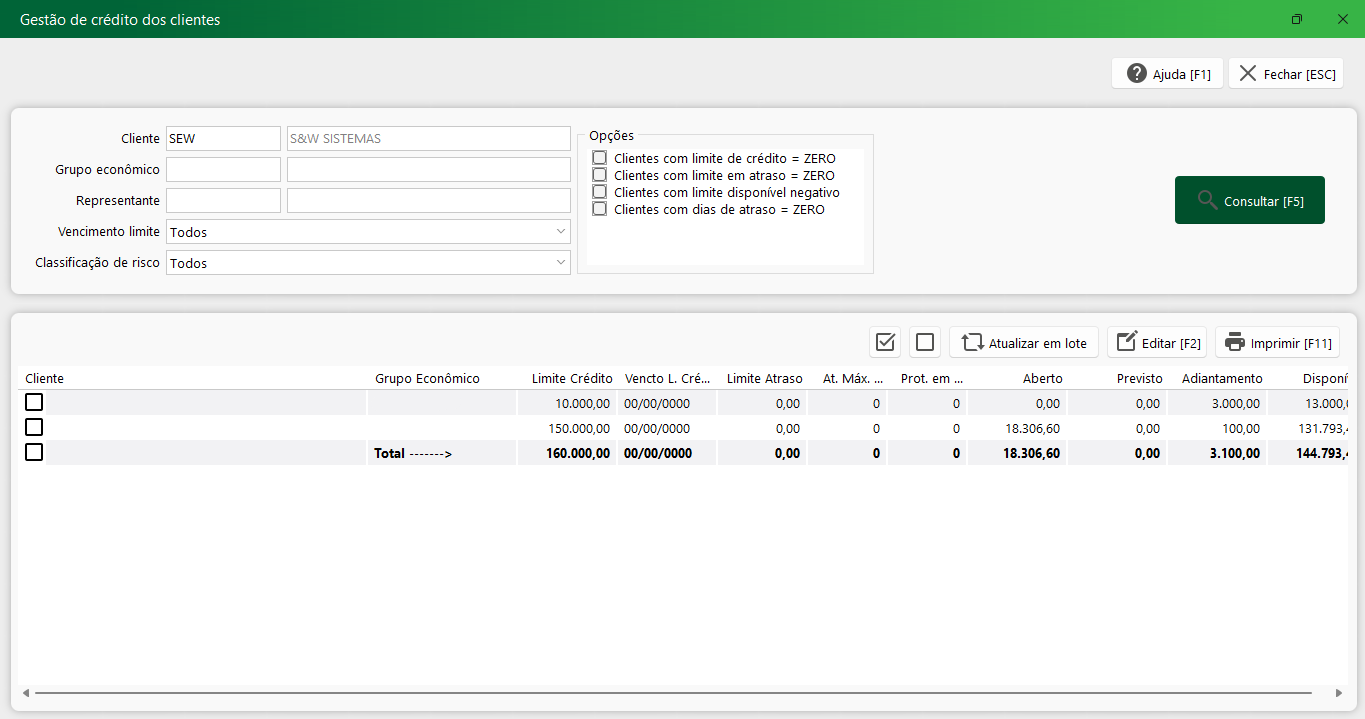
Task: Enable 'Clientes com limite em atraso = ZERO'
Action: [600, 175]
